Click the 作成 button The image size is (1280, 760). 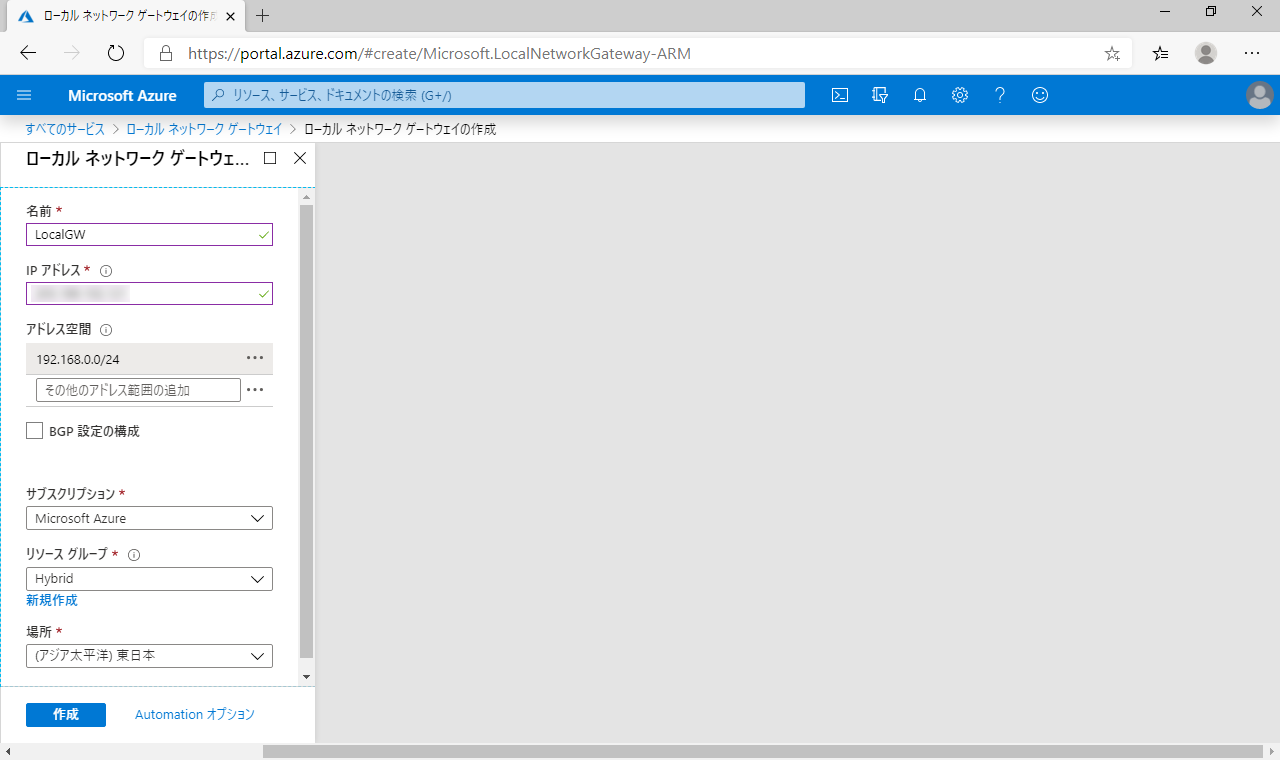(x=66, y=715)
